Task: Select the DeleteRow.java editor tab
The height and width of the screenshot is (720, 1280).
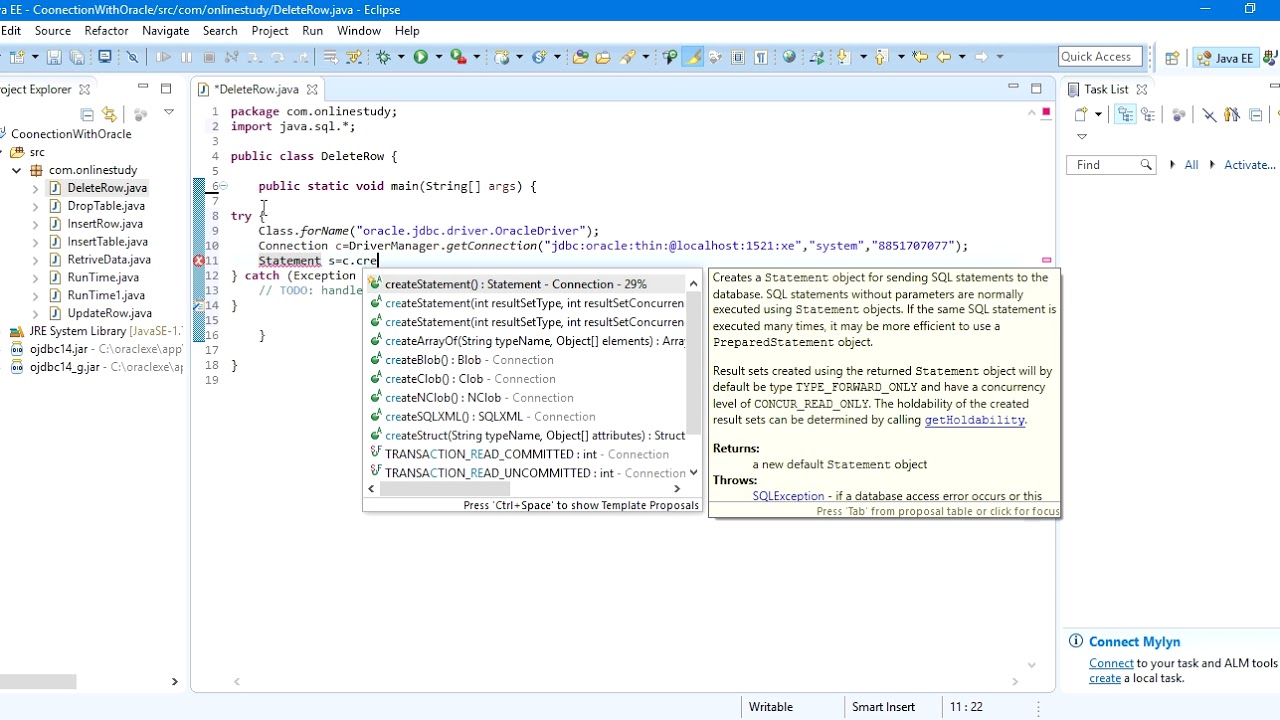Action: pyautogui.click(x=257, y=89)
